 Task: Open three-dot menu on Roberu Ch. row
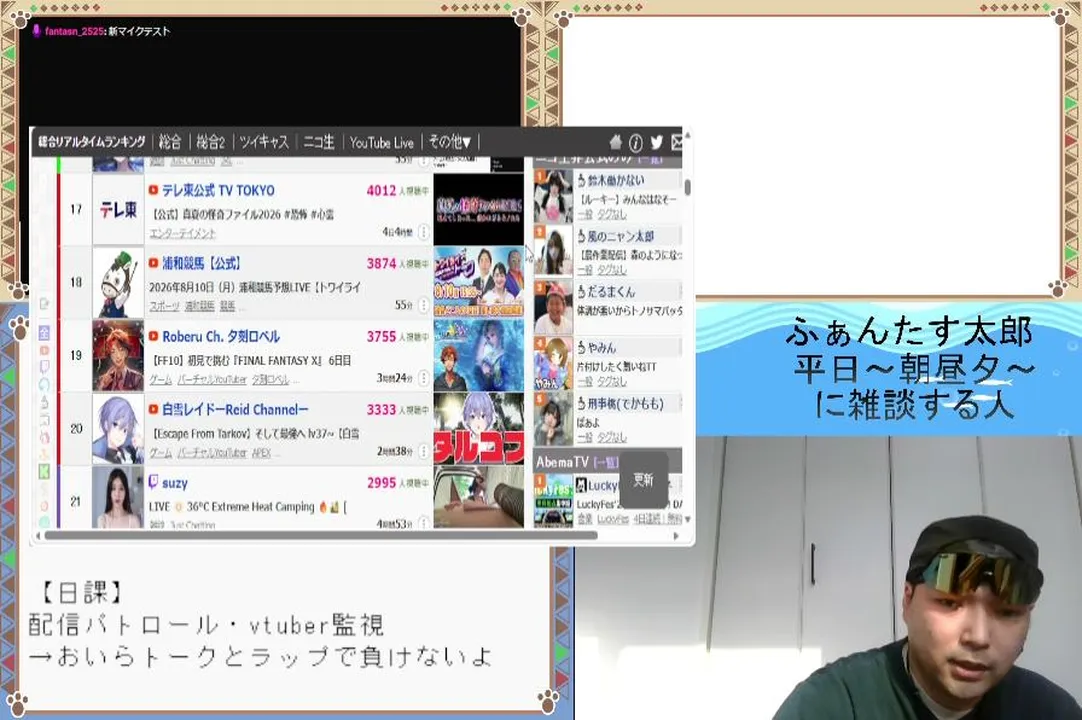(x=424, y=378)
